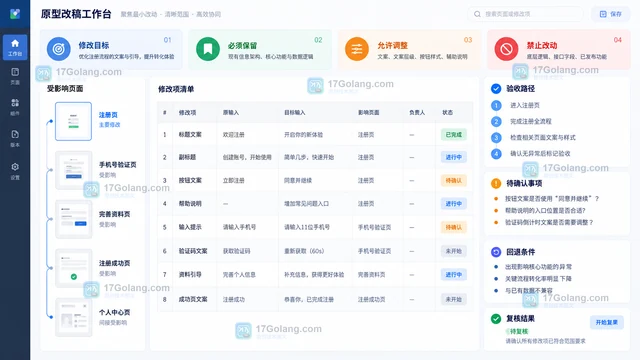Open the 工作台 home sidebar item

(15, 47)
